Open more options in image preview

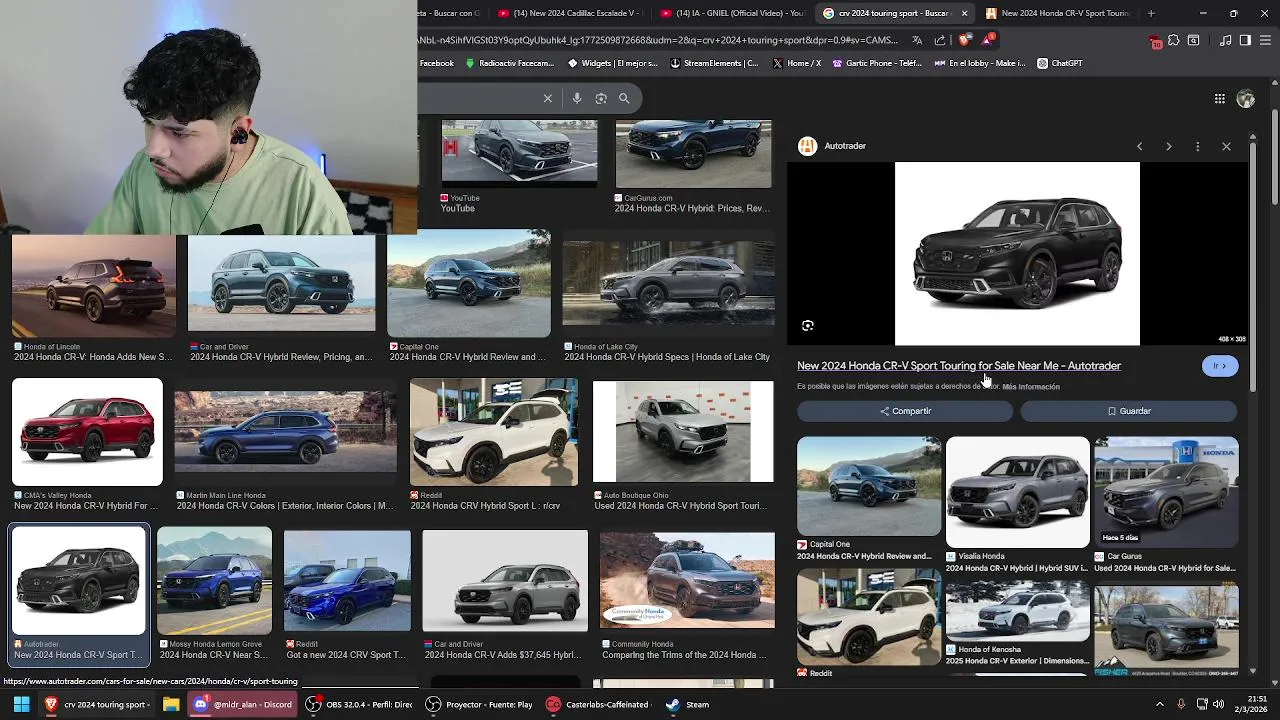[1197, 146]
